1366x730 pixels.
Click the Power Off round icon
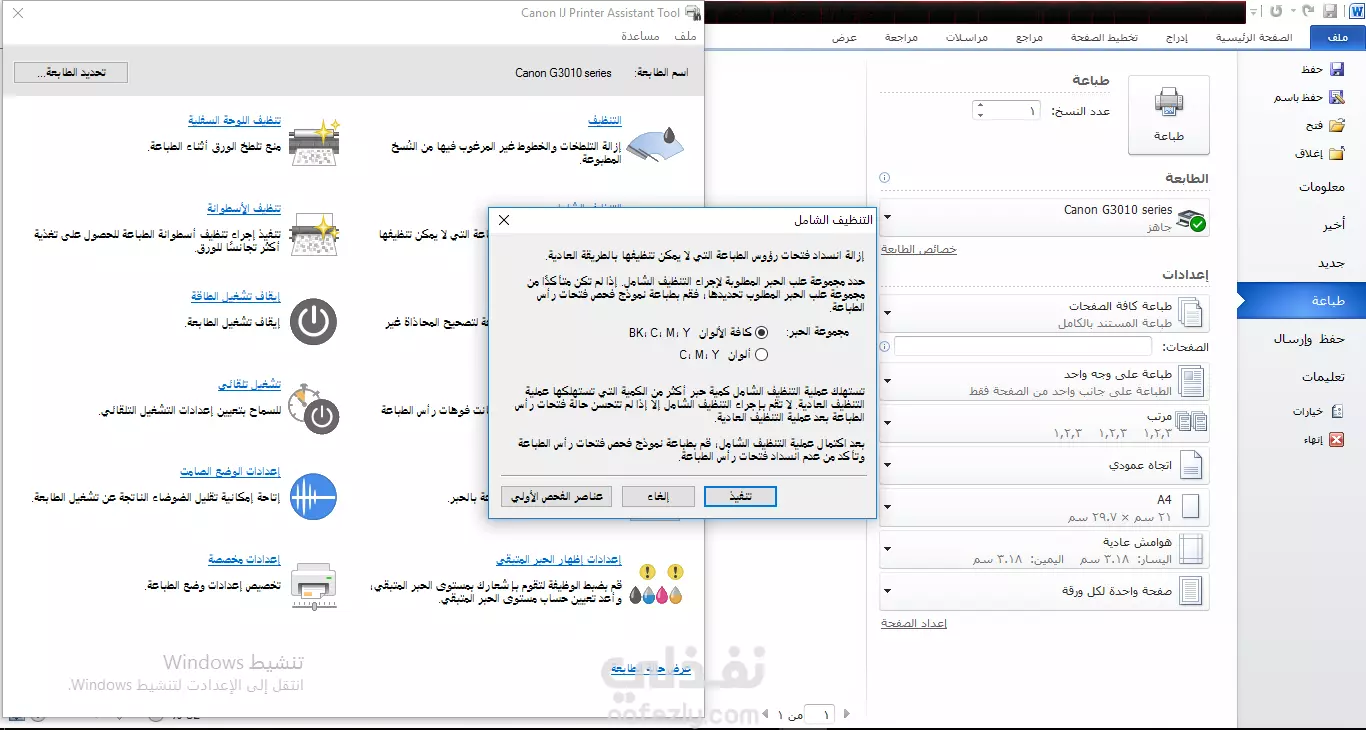point(314,322)
